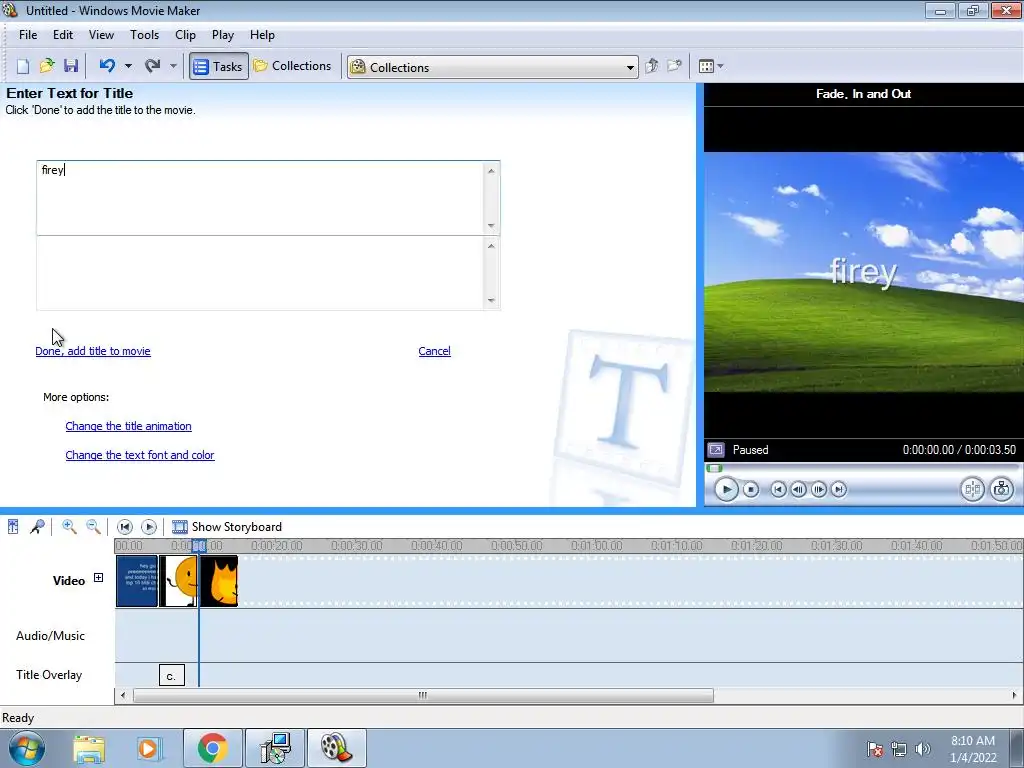1024x768 pixels.
Task: Toggle the Collections pane button
Action: click(x=293, y=66)
